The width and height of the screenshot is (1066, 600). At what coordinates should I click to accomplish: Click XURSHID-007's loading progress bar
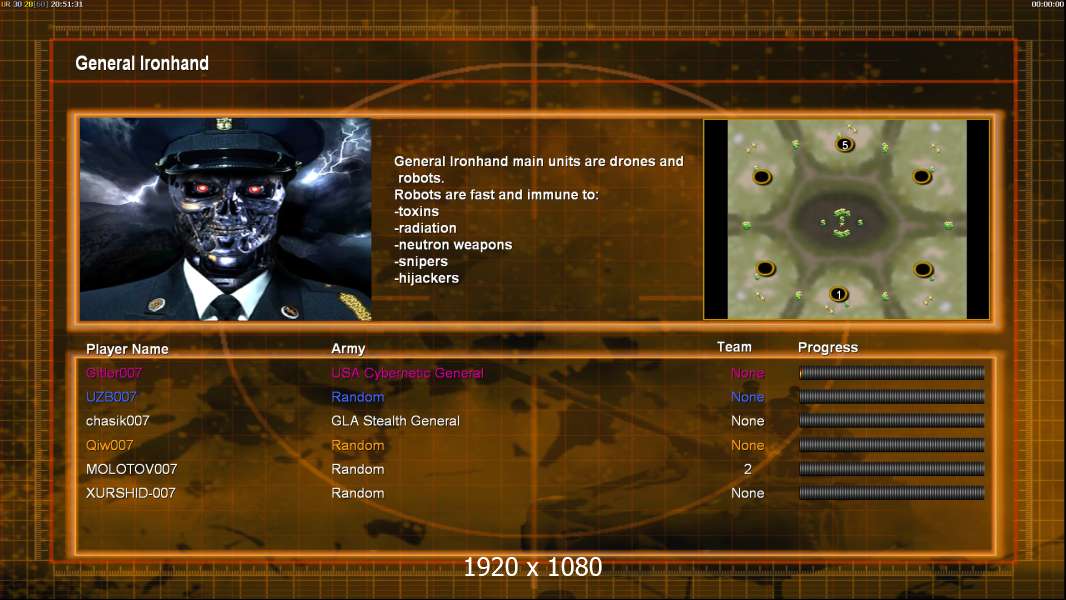[892, 493]
